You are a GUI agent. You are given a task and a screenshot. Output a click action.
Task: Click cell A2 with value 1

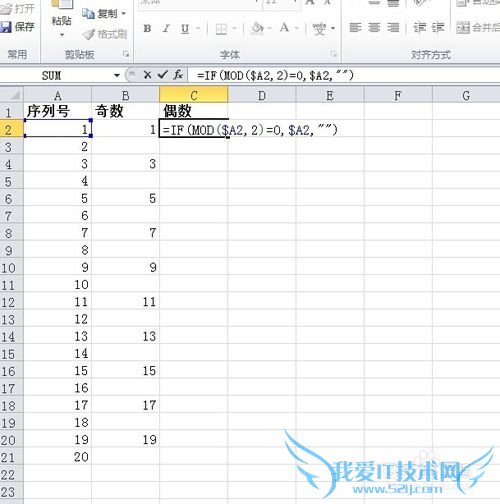(58, 129)
